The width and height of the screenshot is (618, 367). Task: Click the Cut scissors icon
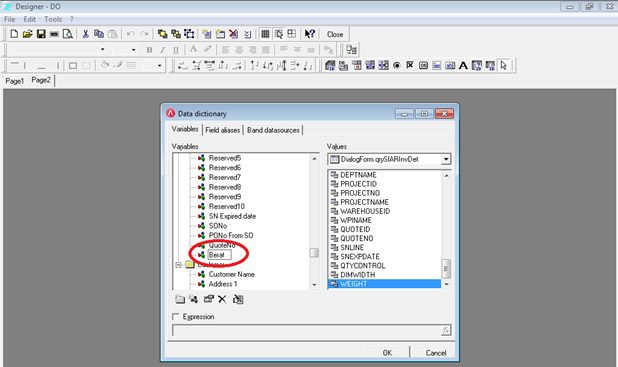pos(85,34)
